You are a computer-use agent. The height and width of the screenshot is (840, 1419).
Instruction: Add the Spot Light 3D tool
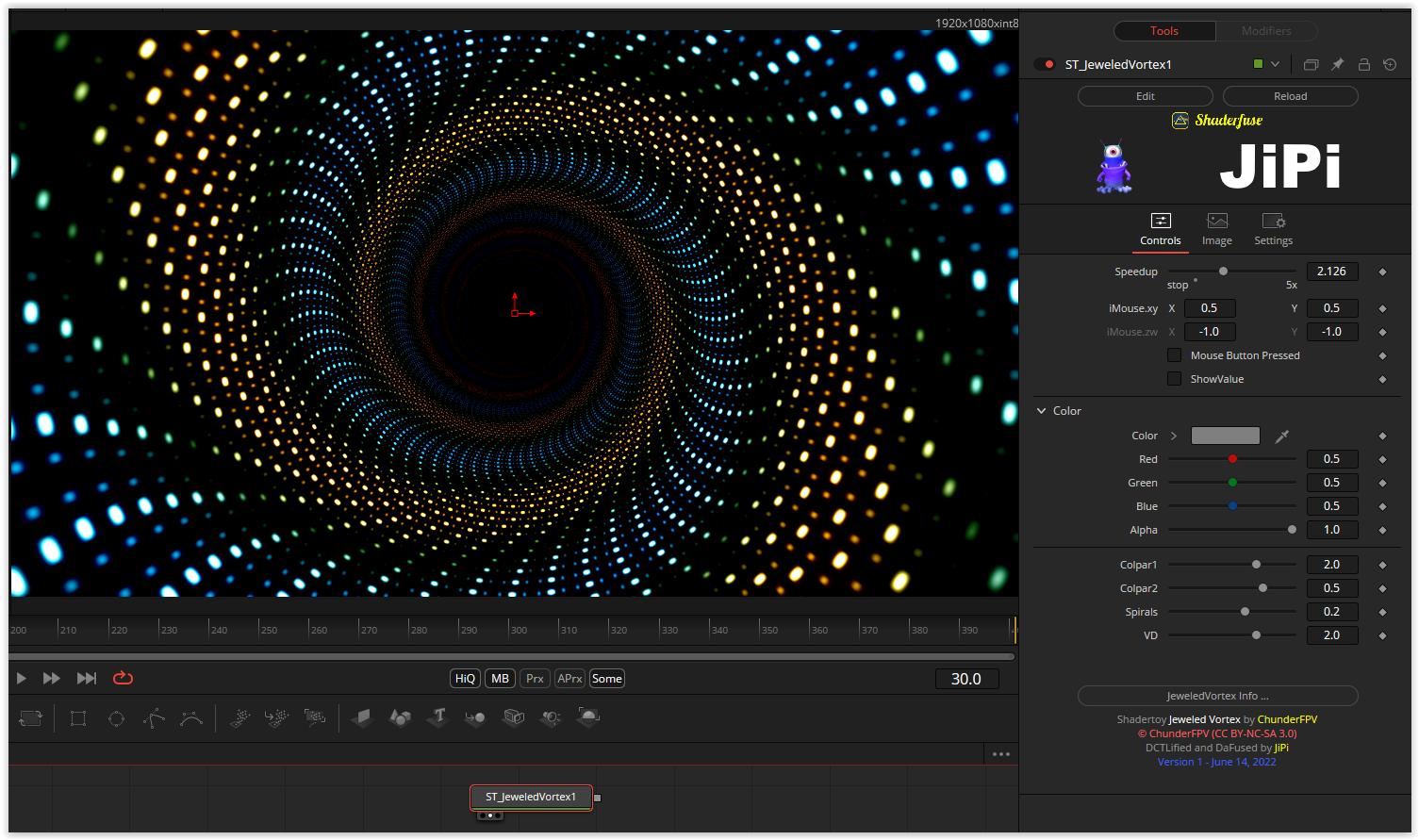[x=552, y=718]
